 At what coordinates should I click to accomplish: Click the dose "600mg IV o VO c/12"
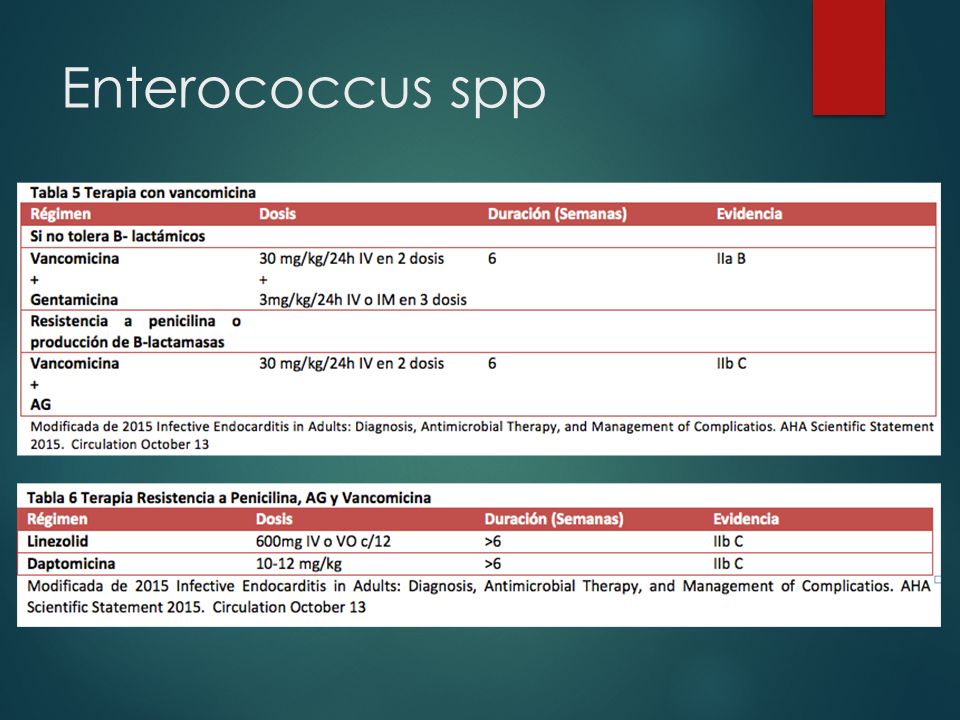(323, 541)
